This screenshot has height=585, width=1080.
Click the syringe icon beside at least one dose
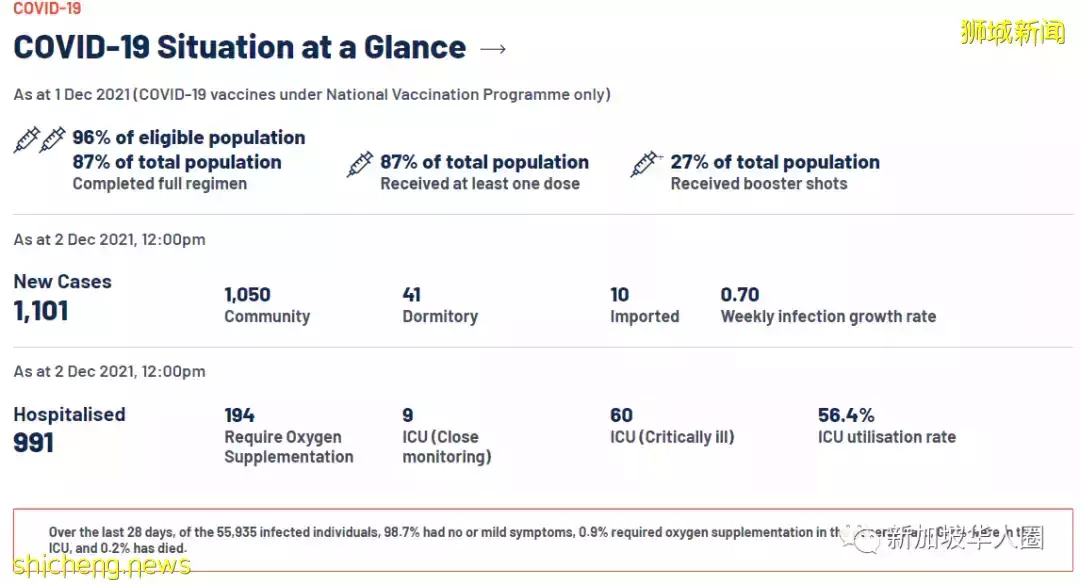pyautogui.click(x=360, y=164)
